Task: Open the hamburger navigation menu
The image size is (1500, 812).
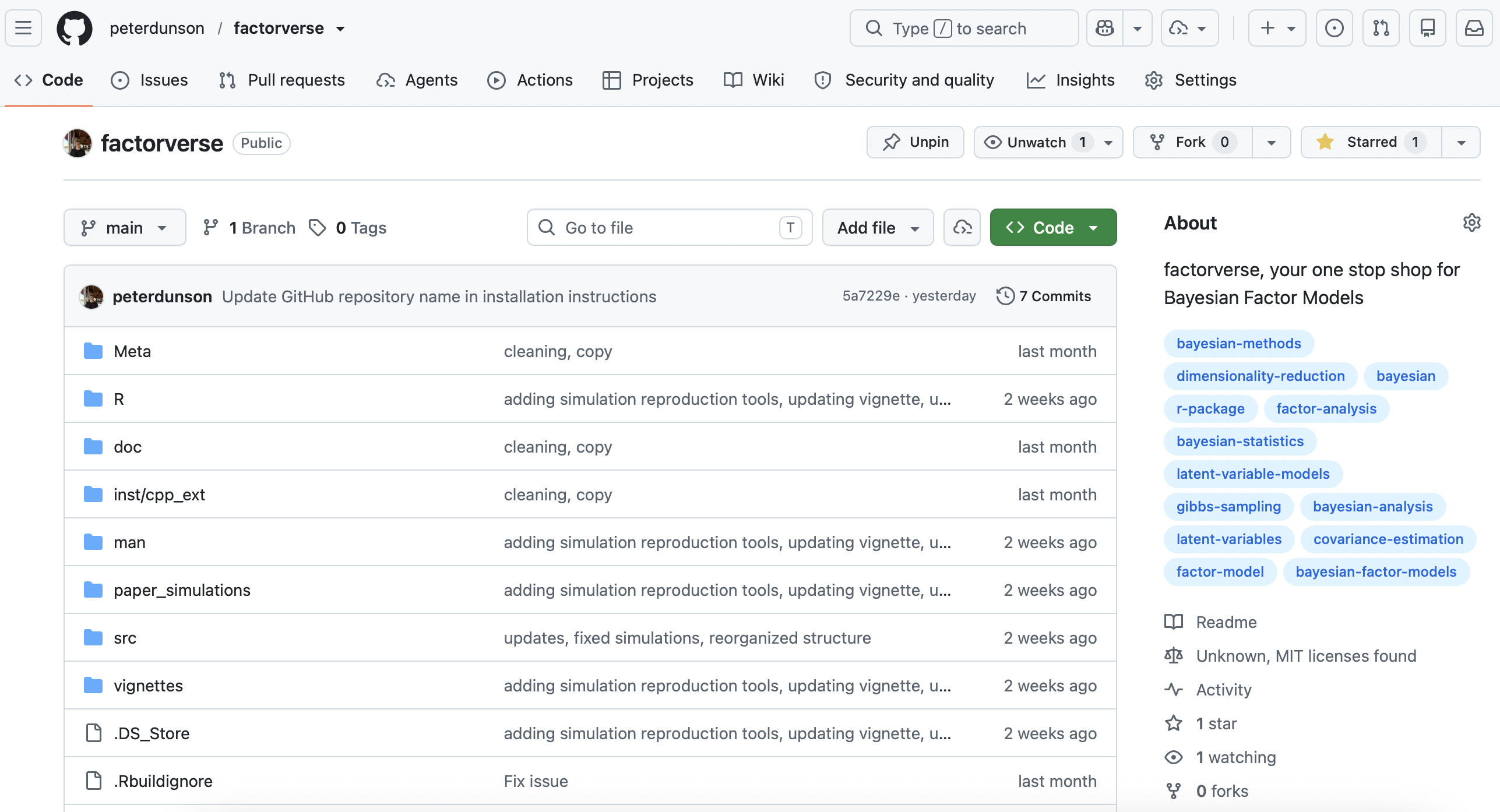Action: tap(23, 28)
